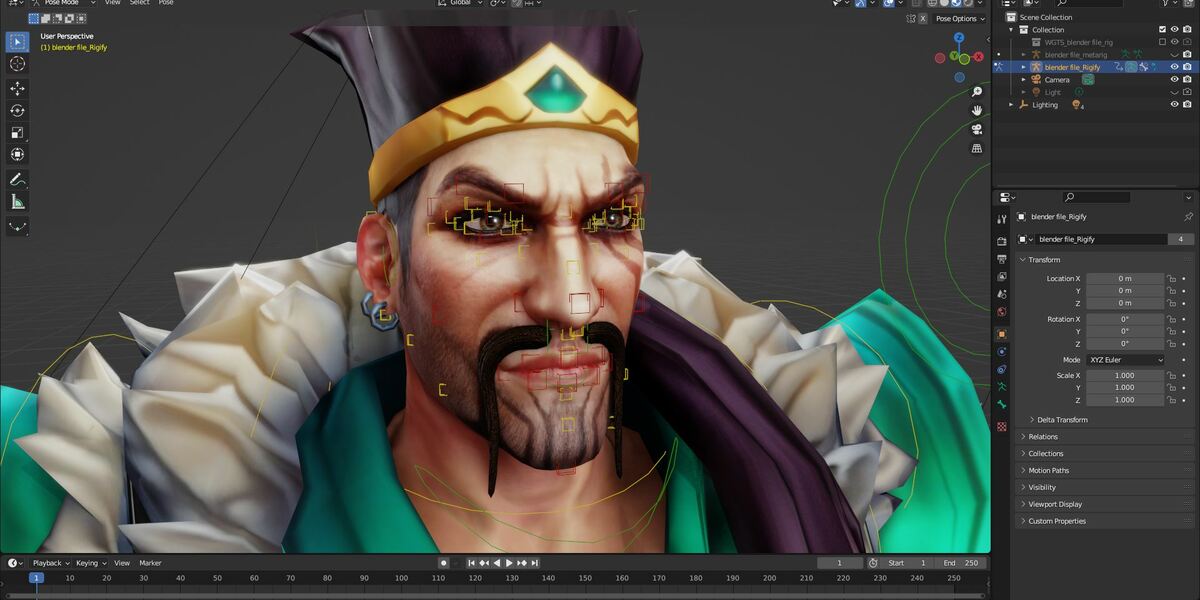Open the Armature data properties tab
Image resolution: width=1200 pixels, height=600 pixels.
pyautogui.click(x=1001, y=387)
